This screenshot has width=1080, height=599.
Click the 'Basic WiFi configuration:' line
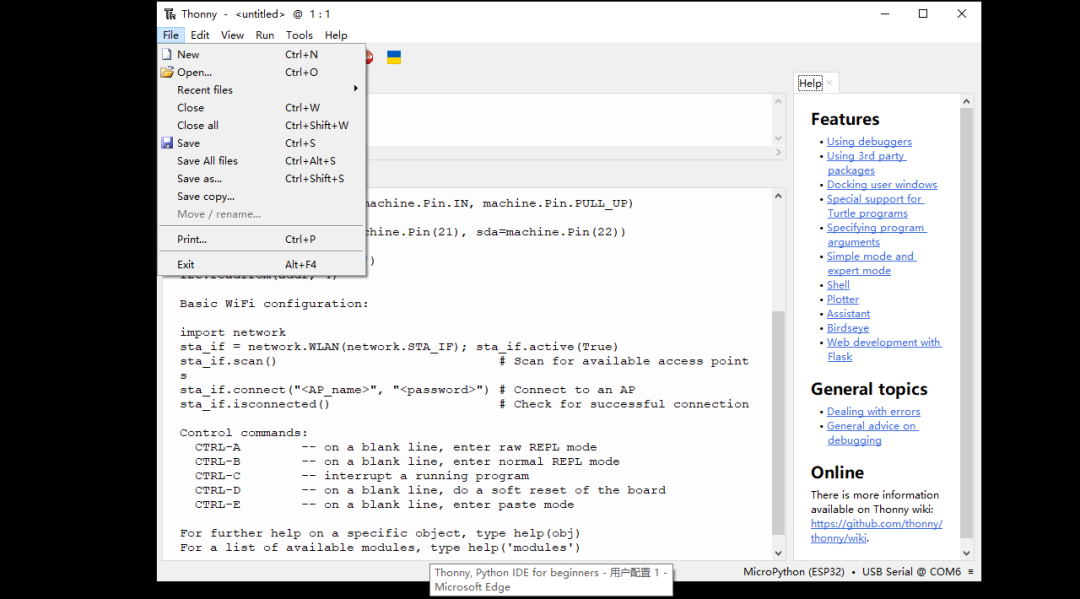(274, 304)
